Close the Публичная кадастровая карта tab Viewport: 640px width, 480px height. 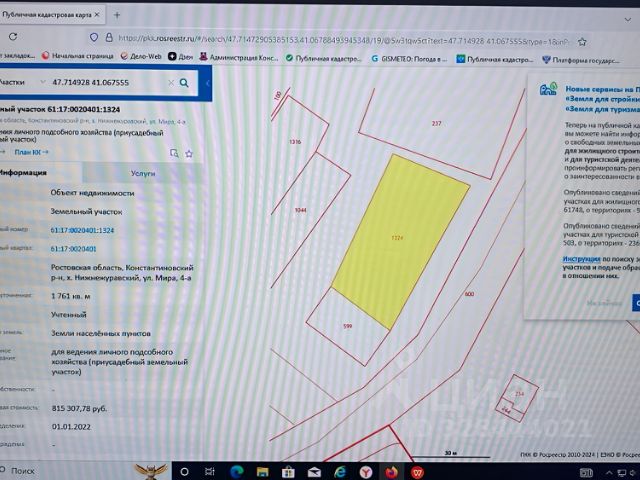(x=97, y=15)
